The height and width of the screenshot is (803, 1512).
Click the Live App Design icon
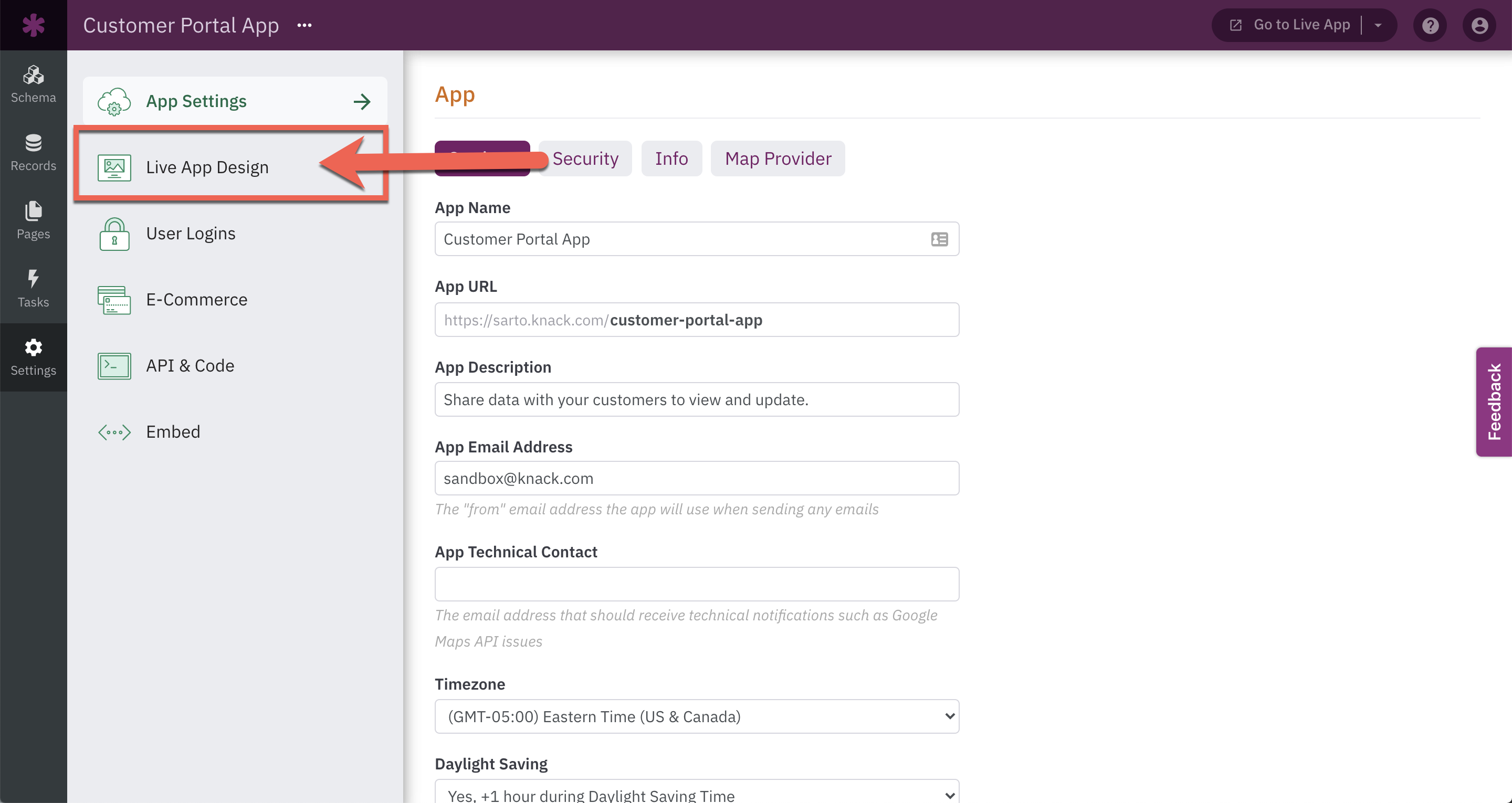pyautogui.click(x=114, y=168)
